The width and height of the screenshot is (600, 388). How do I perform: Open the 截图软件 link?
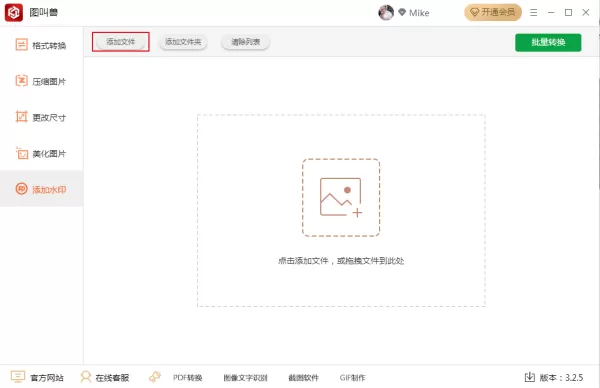click(x=303, y=378)
